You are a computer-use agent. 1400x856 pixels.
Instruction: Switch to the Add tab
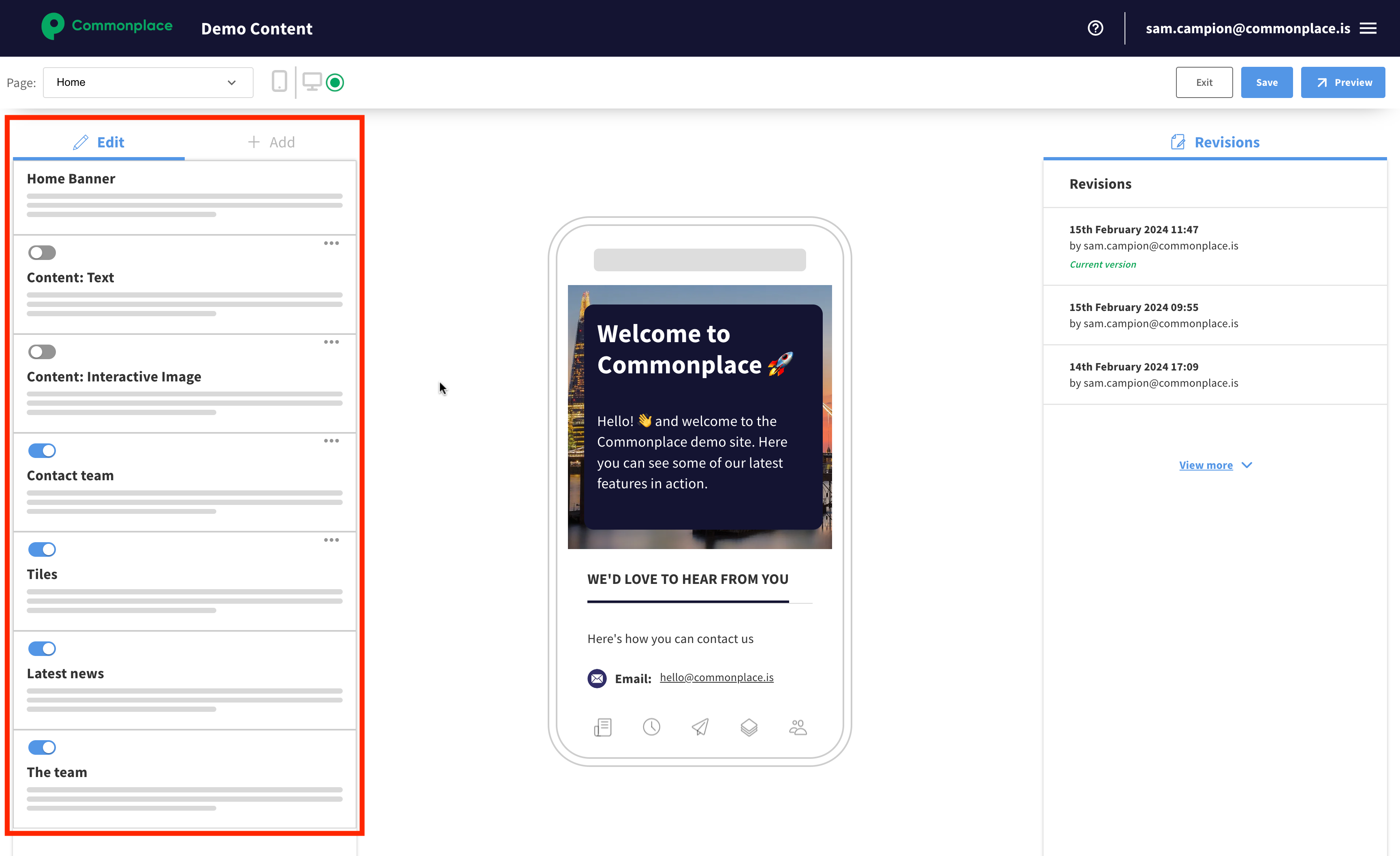click(x=271, y=142)
